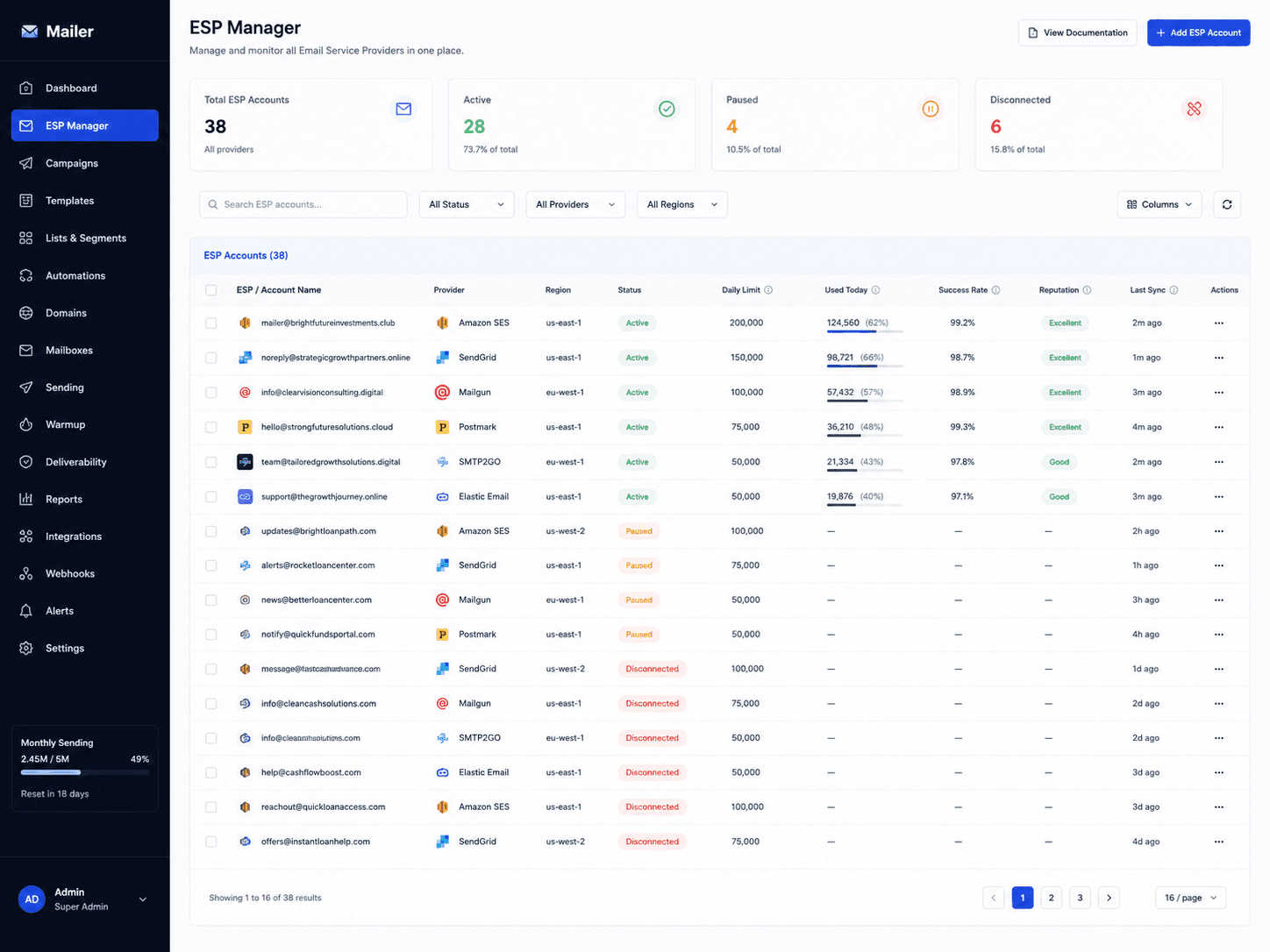Click usage bar for 57,432 (57%)
Screen dimensions: 1270x952
865,401
